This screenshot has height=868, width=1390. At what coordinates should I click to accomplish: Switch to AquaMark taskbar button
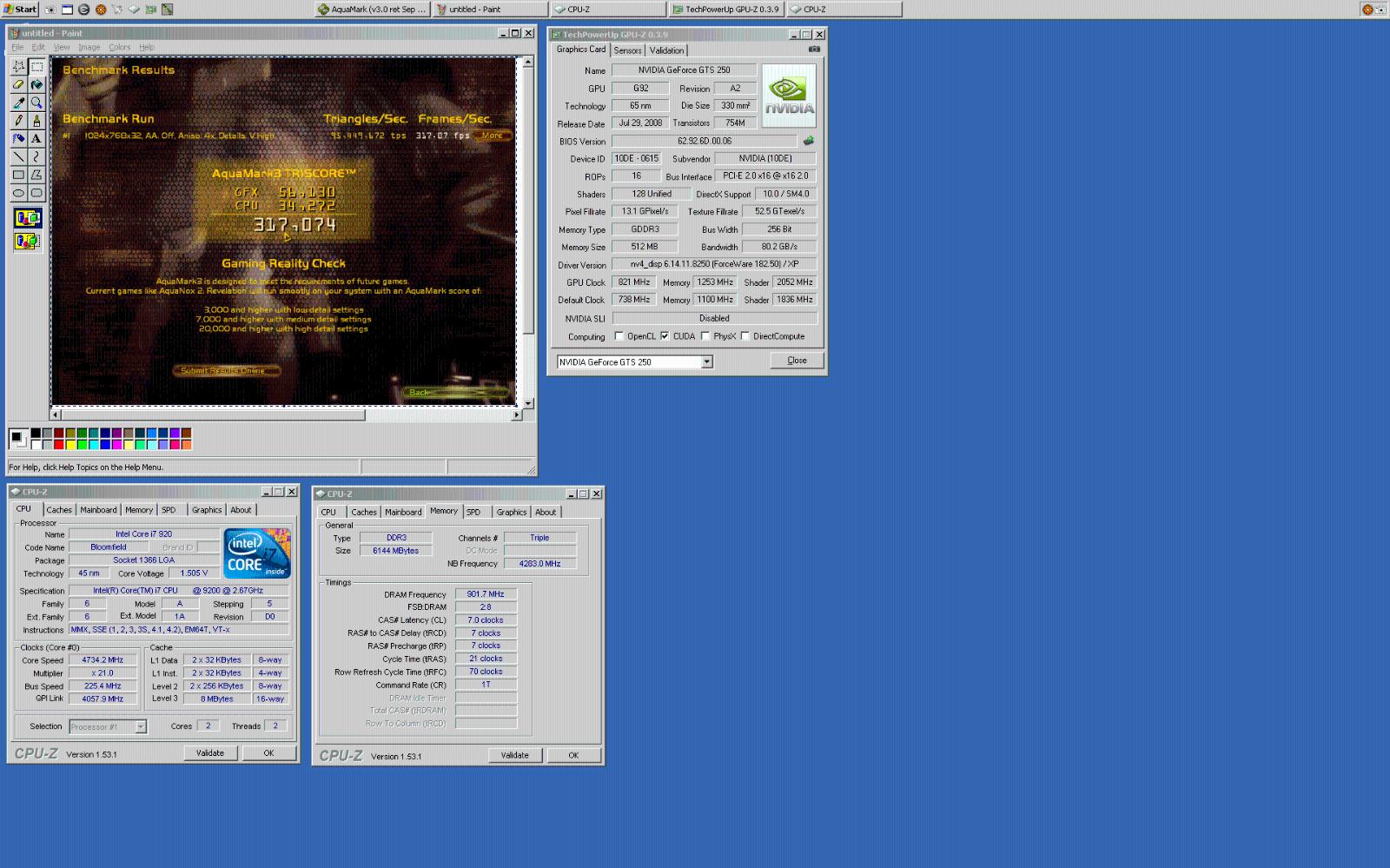point(372,10)
